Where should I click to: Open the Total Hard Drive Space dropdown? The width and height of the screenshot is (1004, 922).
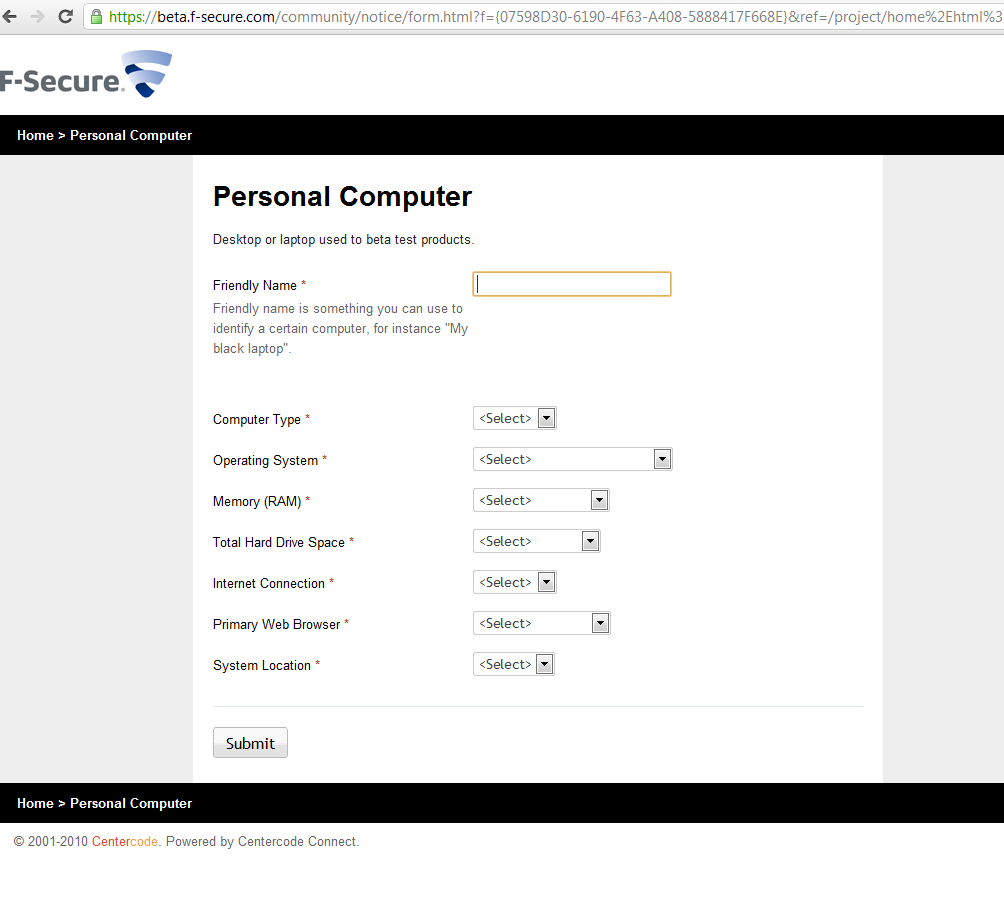(537, 541)
